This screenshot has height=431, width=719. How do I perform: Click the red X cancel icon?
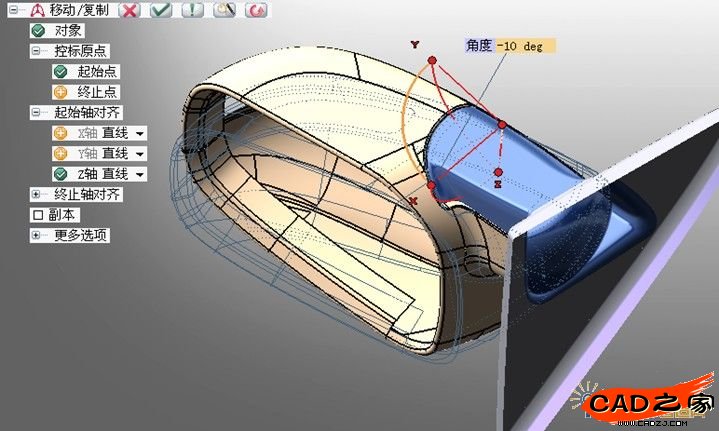tap(129, 10)
